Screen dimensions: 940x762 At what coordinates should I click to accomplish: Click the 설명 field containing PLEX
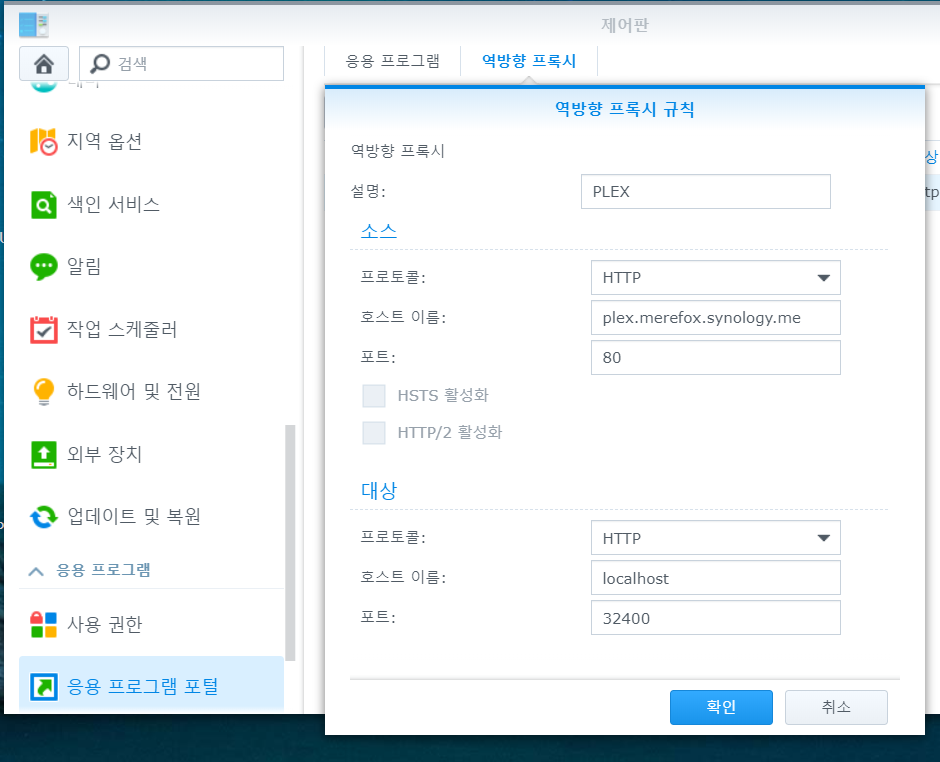point(706,192)
